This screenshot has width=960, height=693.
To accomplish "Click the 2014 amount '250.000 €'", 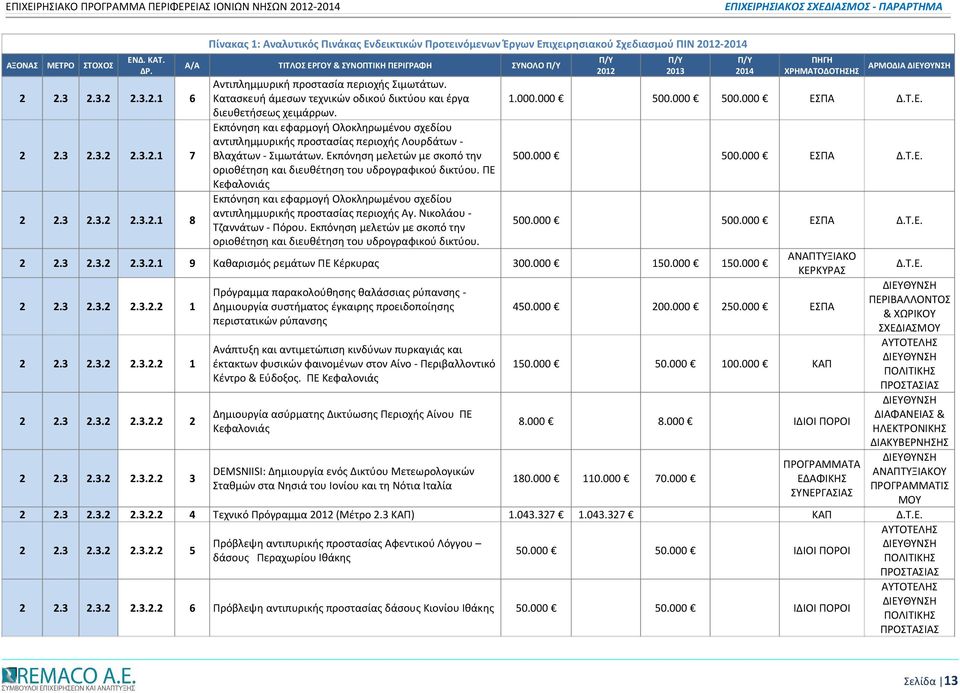I will (744, 307).
